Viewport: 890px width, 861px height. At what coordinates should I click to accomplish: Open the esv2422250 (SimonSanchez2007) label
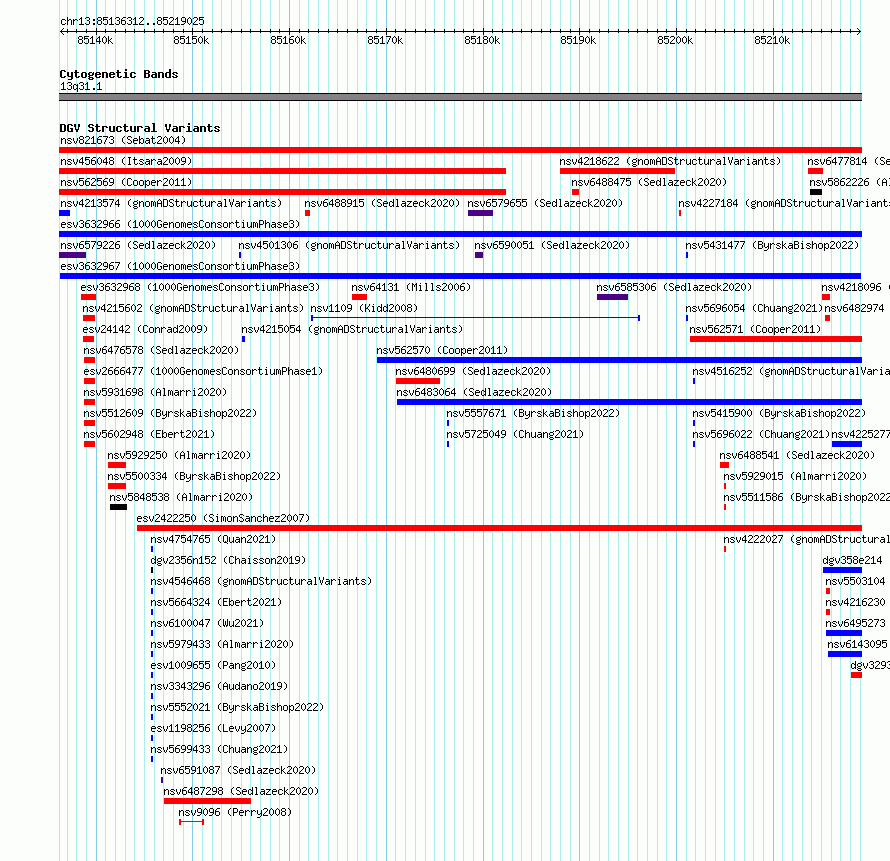223,518
